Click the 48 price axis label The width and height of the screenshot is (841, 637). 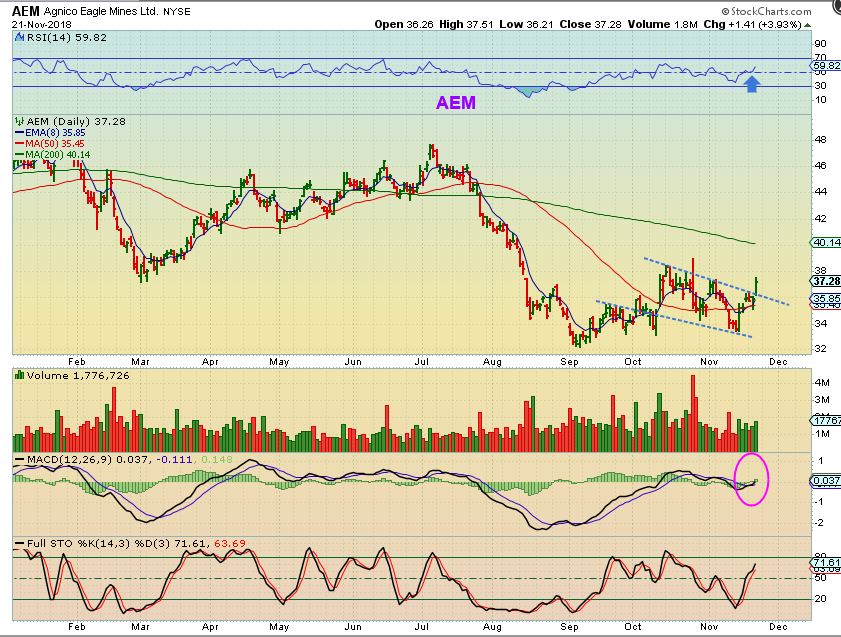tap(820, 139)
